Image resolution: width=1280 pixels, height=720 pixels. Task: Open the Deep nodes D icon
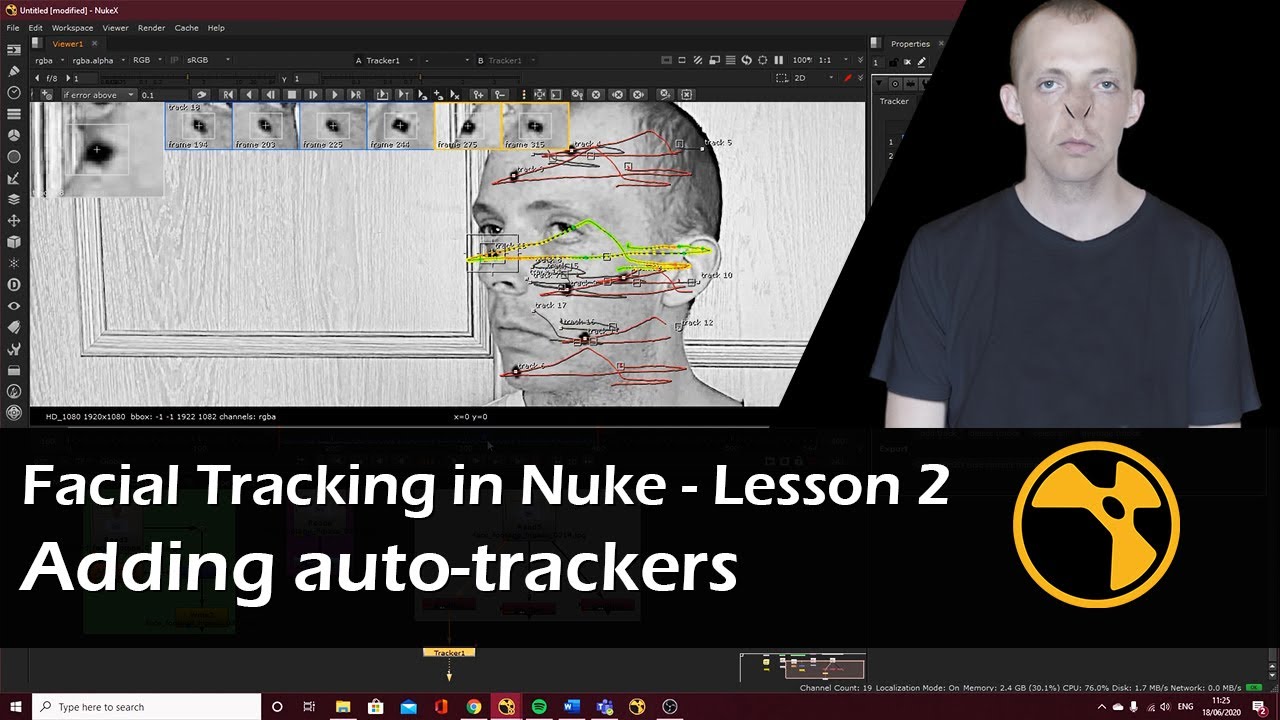pos(14,285)
